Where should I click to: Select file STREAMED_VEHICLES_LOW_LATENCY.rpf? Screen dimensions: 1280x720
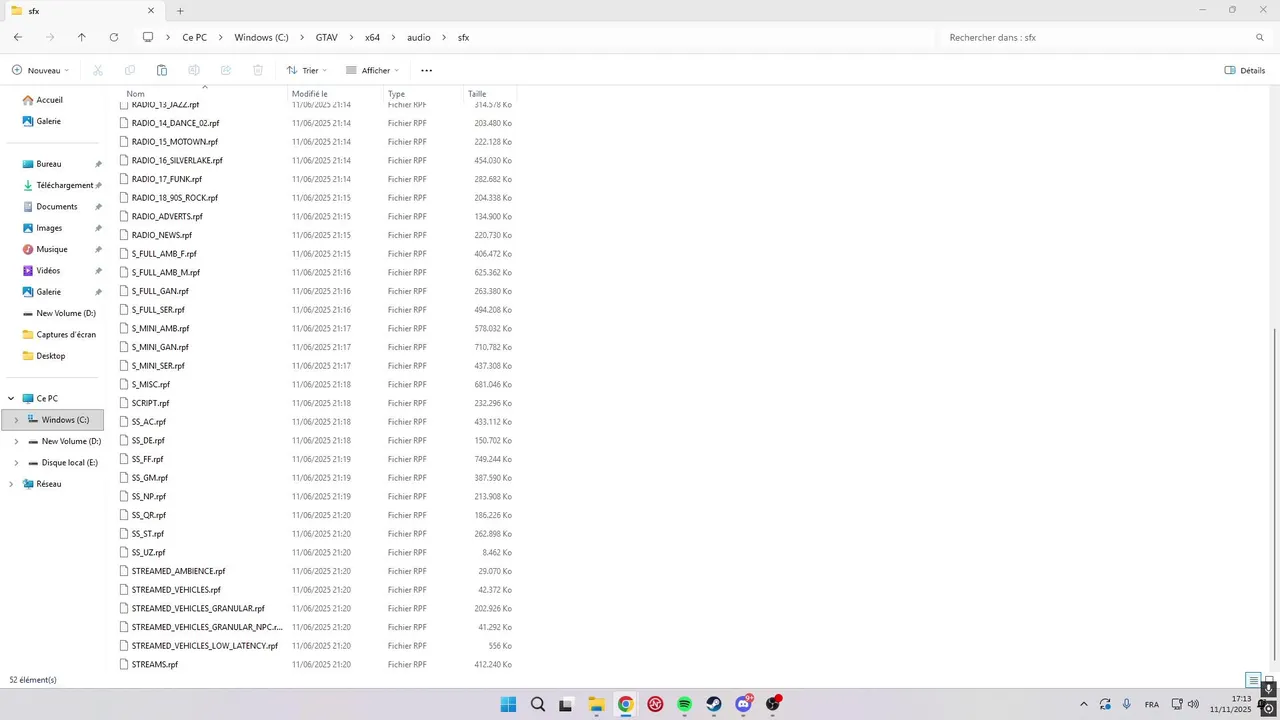pyautogui.click(x=205, y=646)
